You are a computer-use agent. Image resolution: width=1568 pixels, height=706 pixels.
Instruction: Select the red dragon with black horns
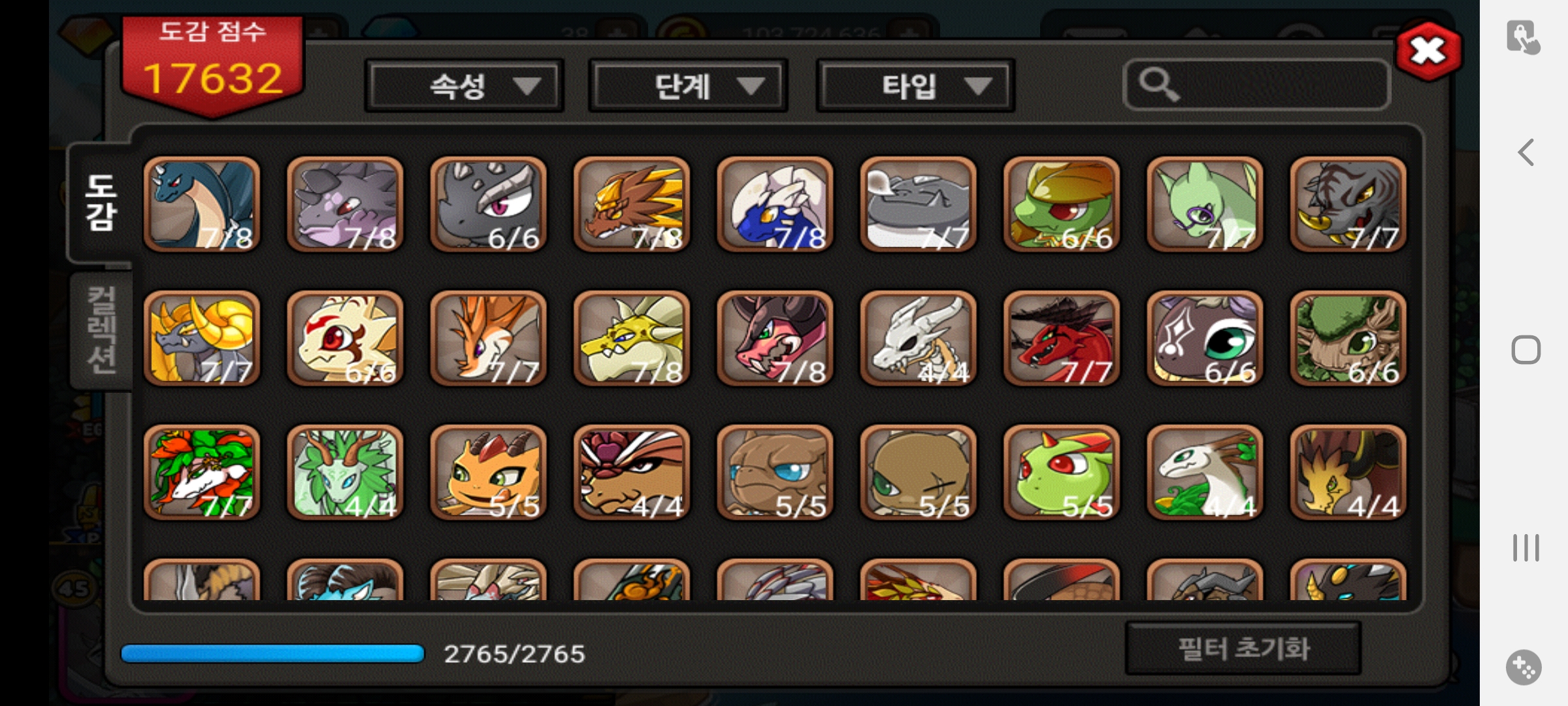click(x=1062, y=338)
